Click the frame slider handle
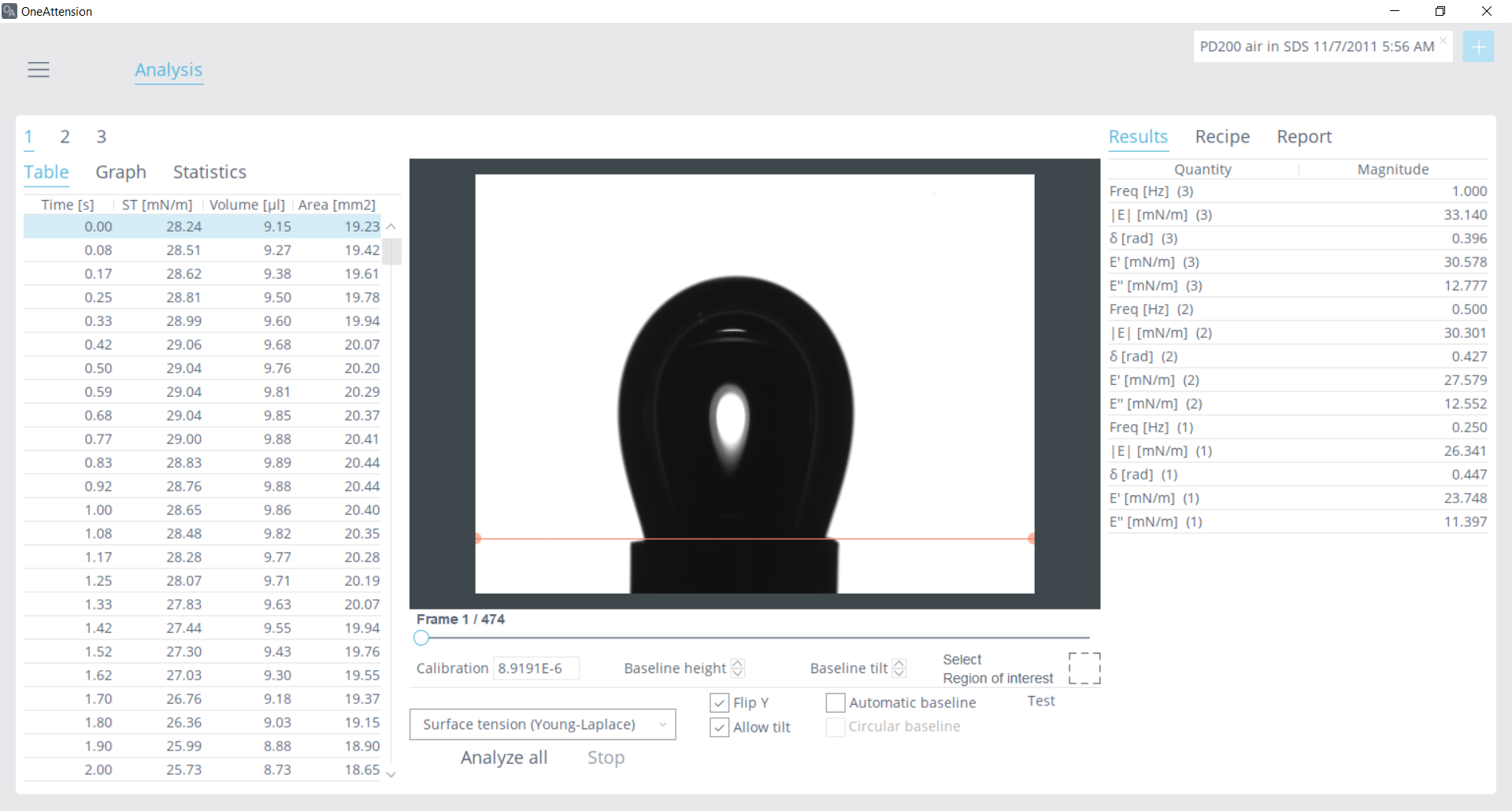Image resolution: width=1512 pixels, height=811 pixels. (x=421, y=638)
